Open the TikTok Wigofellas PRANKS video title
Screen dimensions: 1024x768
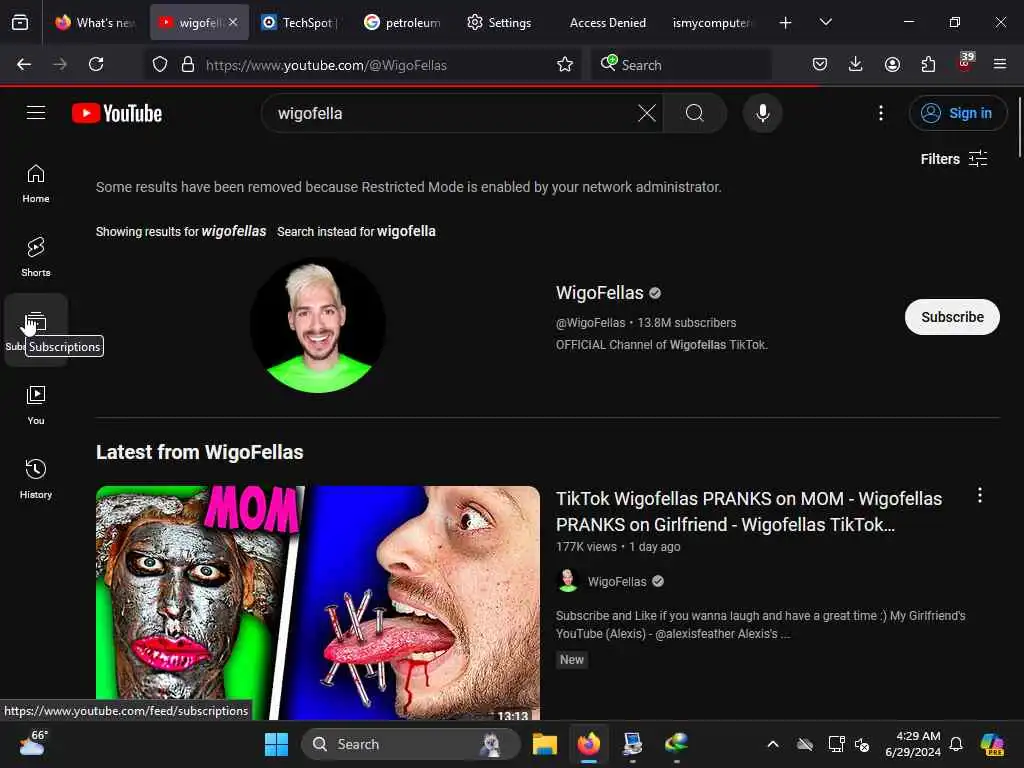(748, 511)
